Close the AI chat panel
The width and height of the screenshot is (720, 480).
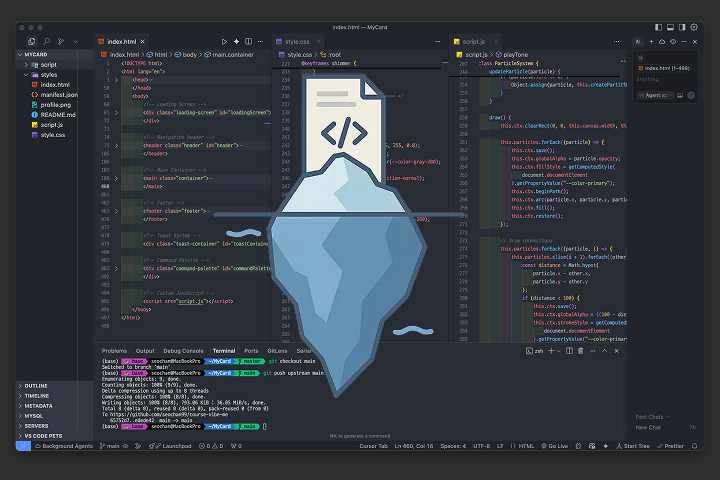point(695,41)
